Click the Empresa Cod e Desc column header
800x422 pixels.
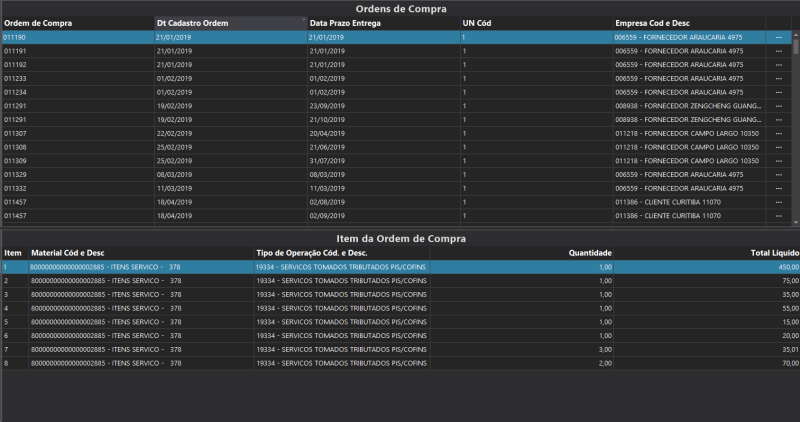pyautogui.click(x=689, y=23)
